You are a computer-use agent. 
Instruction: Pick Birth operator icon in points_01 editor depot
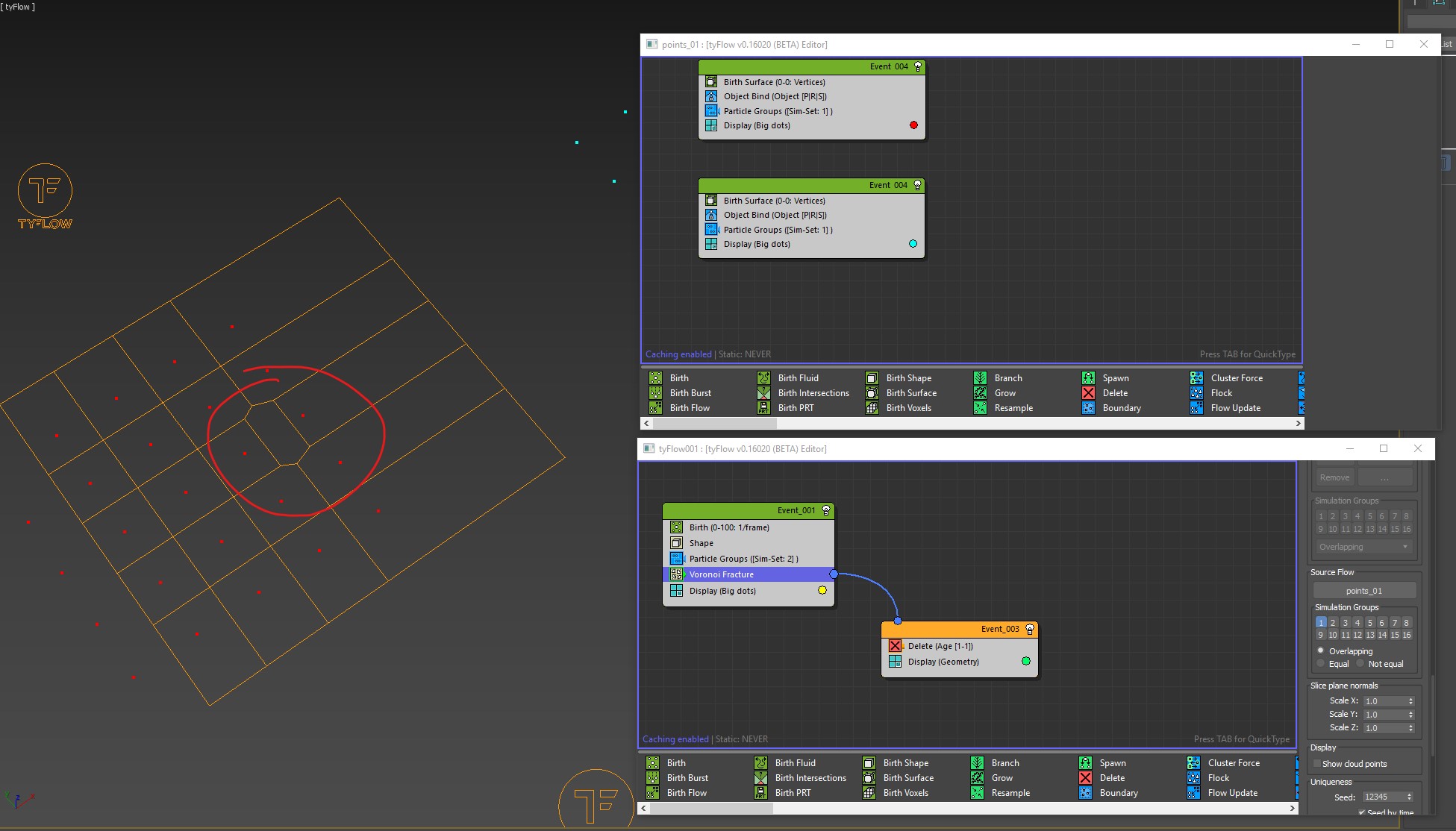(655, 378)
